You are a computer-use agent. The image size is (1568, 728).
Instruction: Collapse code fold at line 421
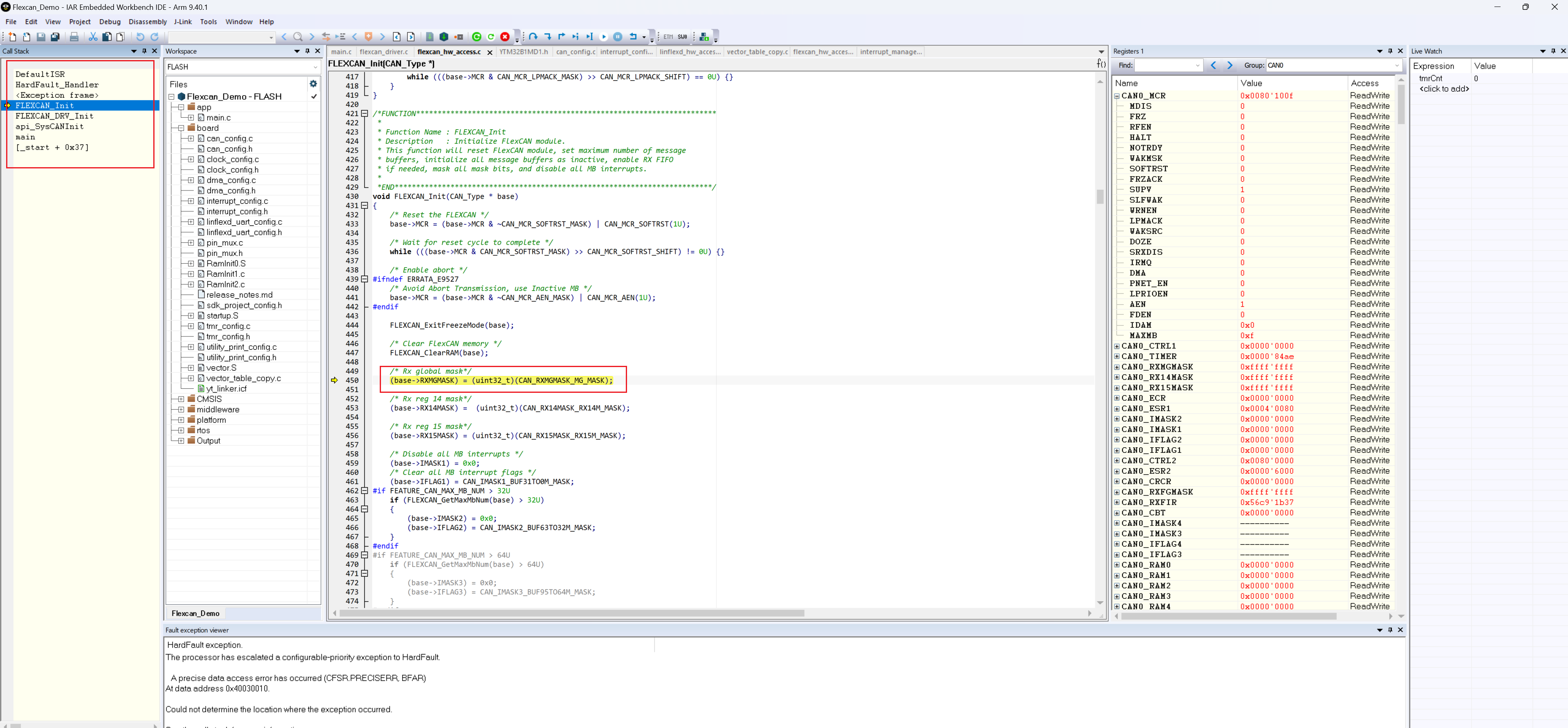(365, 114)
